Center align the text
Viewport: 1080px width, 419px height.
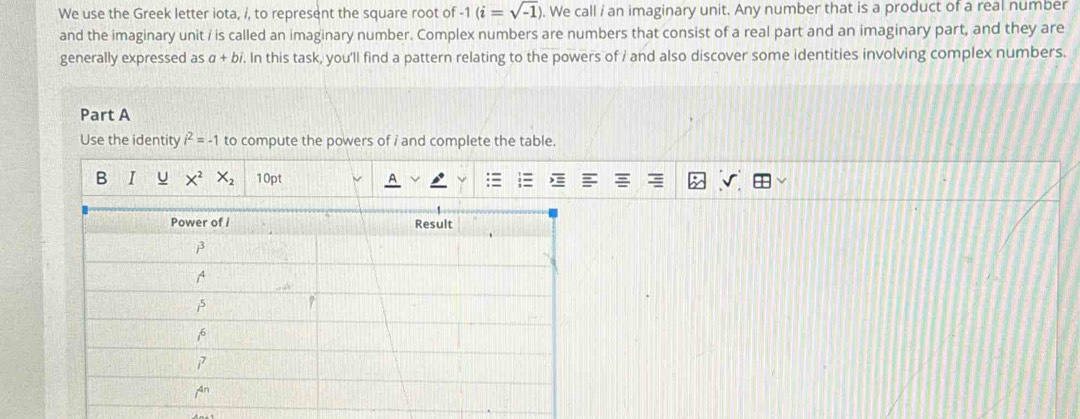[623, 181]
